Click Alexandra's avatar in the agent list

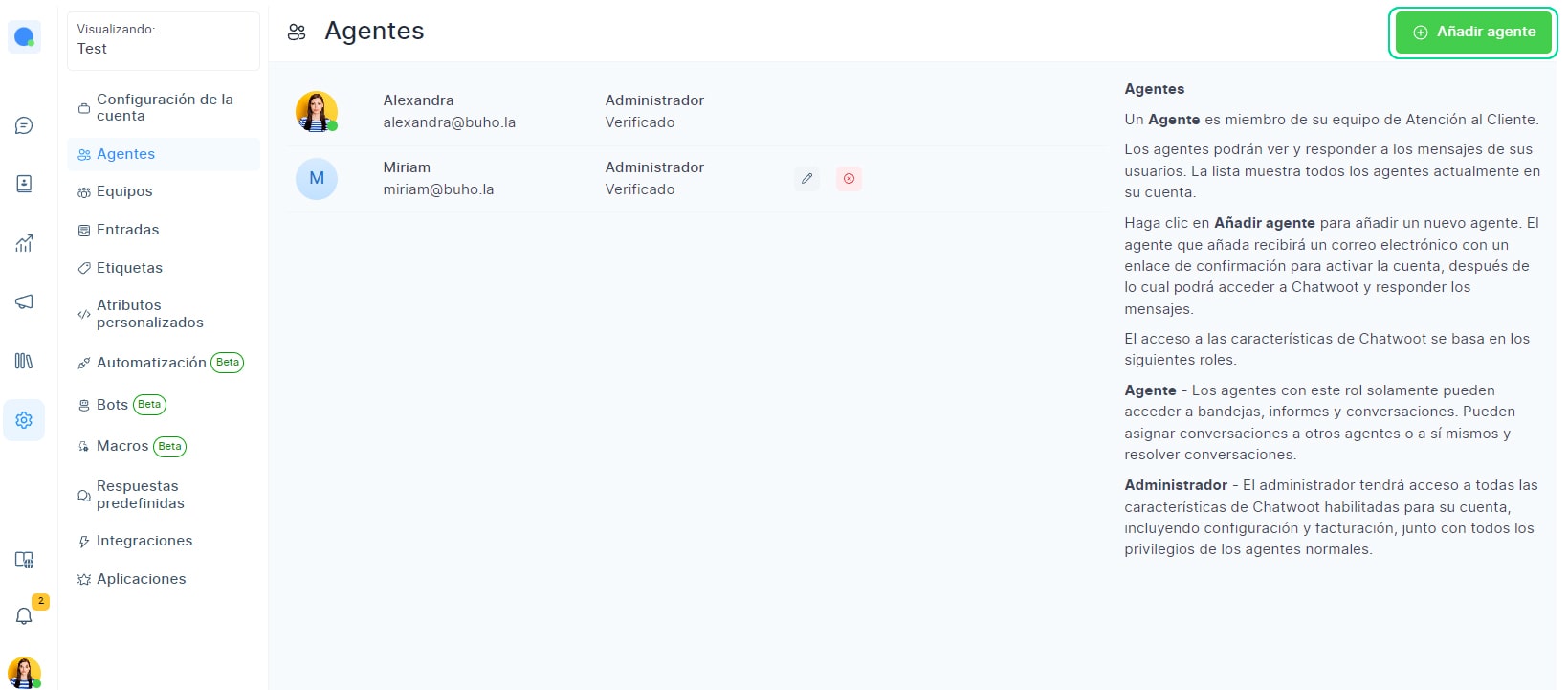316,112
